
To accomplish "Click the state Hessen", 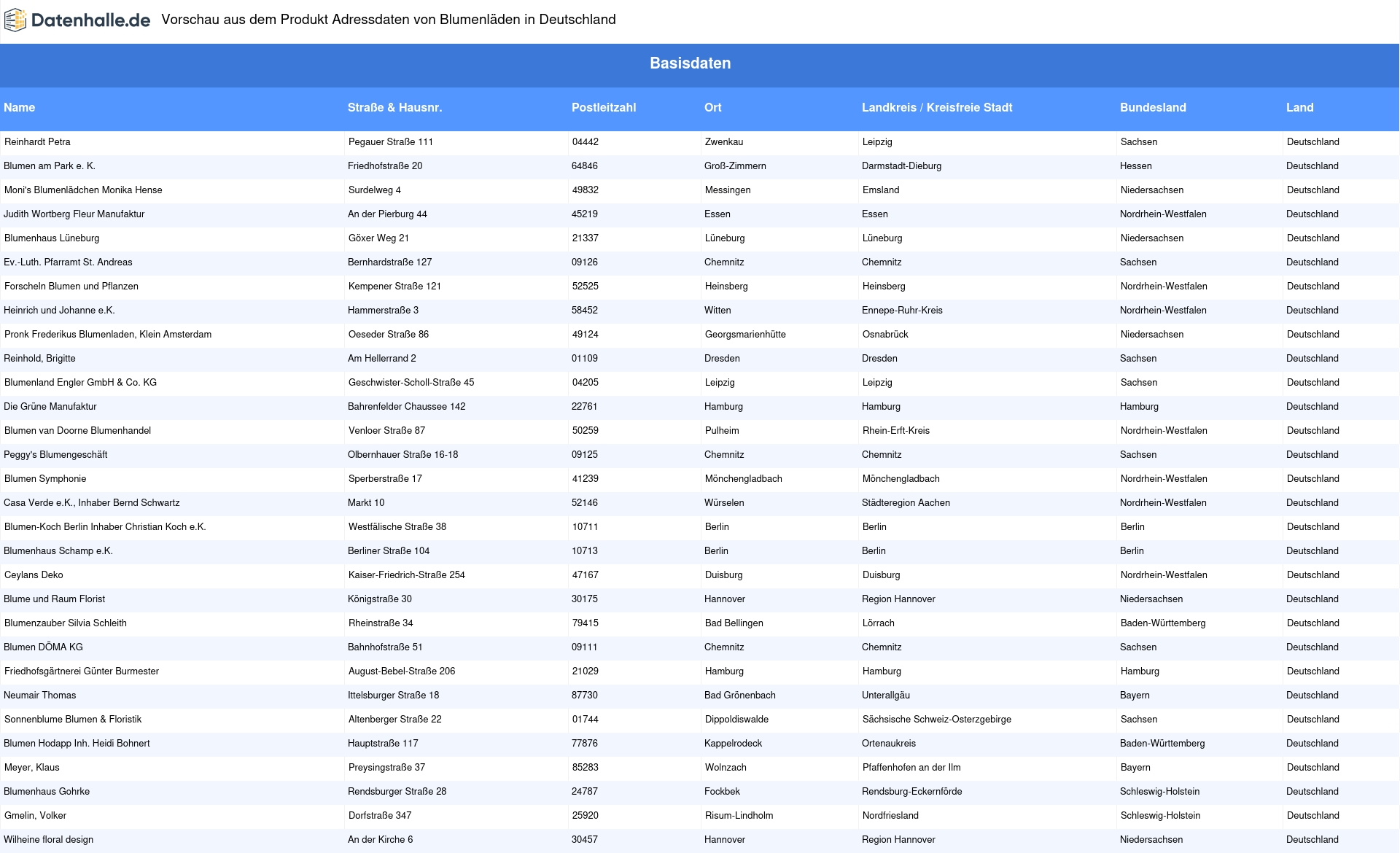I will 1136,166.
